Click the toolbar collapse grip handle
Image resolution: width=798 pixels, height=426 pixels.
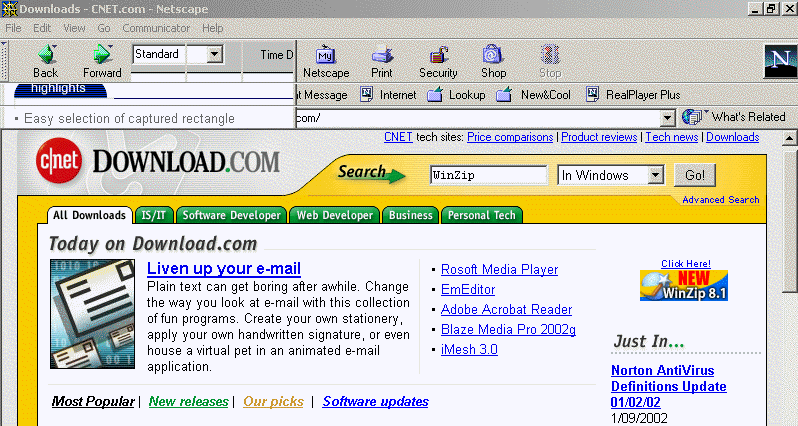click(x=5, y=61)
